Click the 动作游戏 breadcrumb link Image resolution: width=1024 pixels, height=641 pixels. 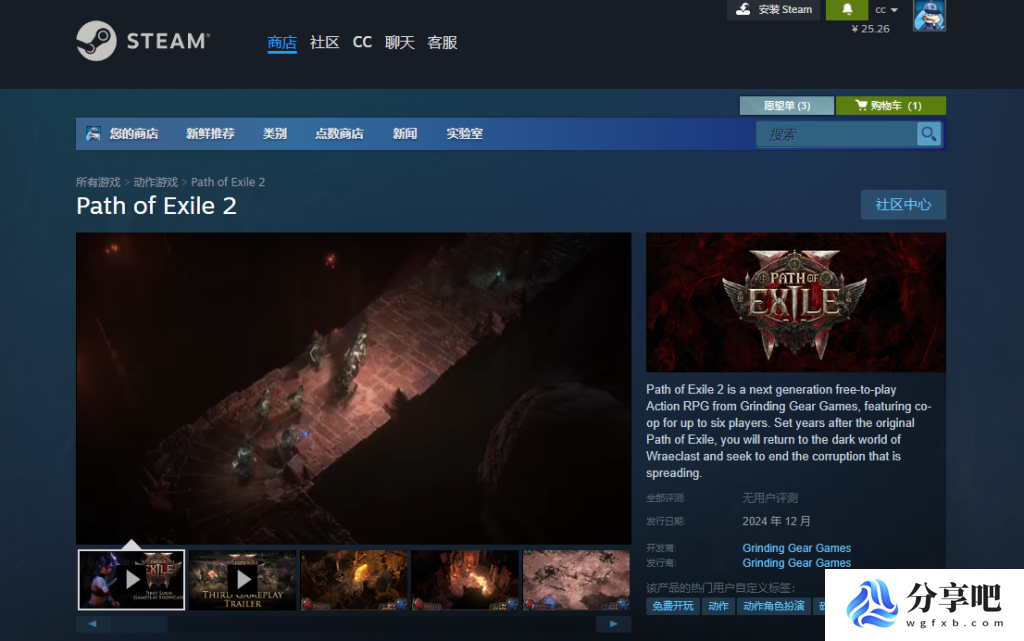155,182
